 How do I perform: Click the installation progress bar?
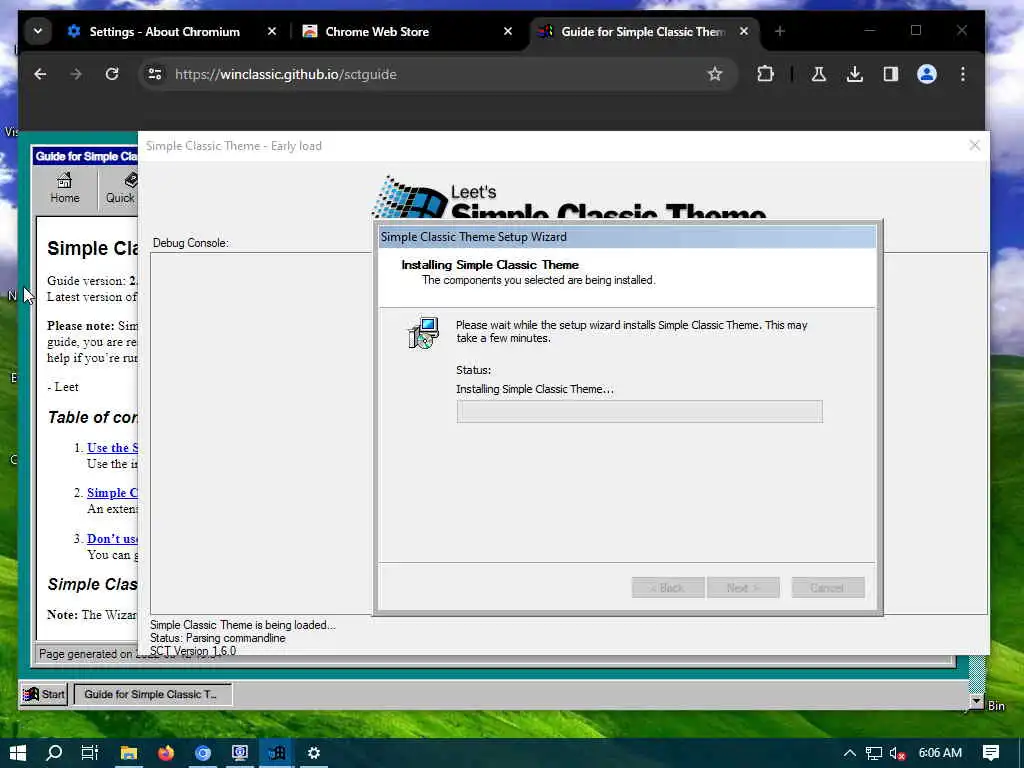(639, 411)
